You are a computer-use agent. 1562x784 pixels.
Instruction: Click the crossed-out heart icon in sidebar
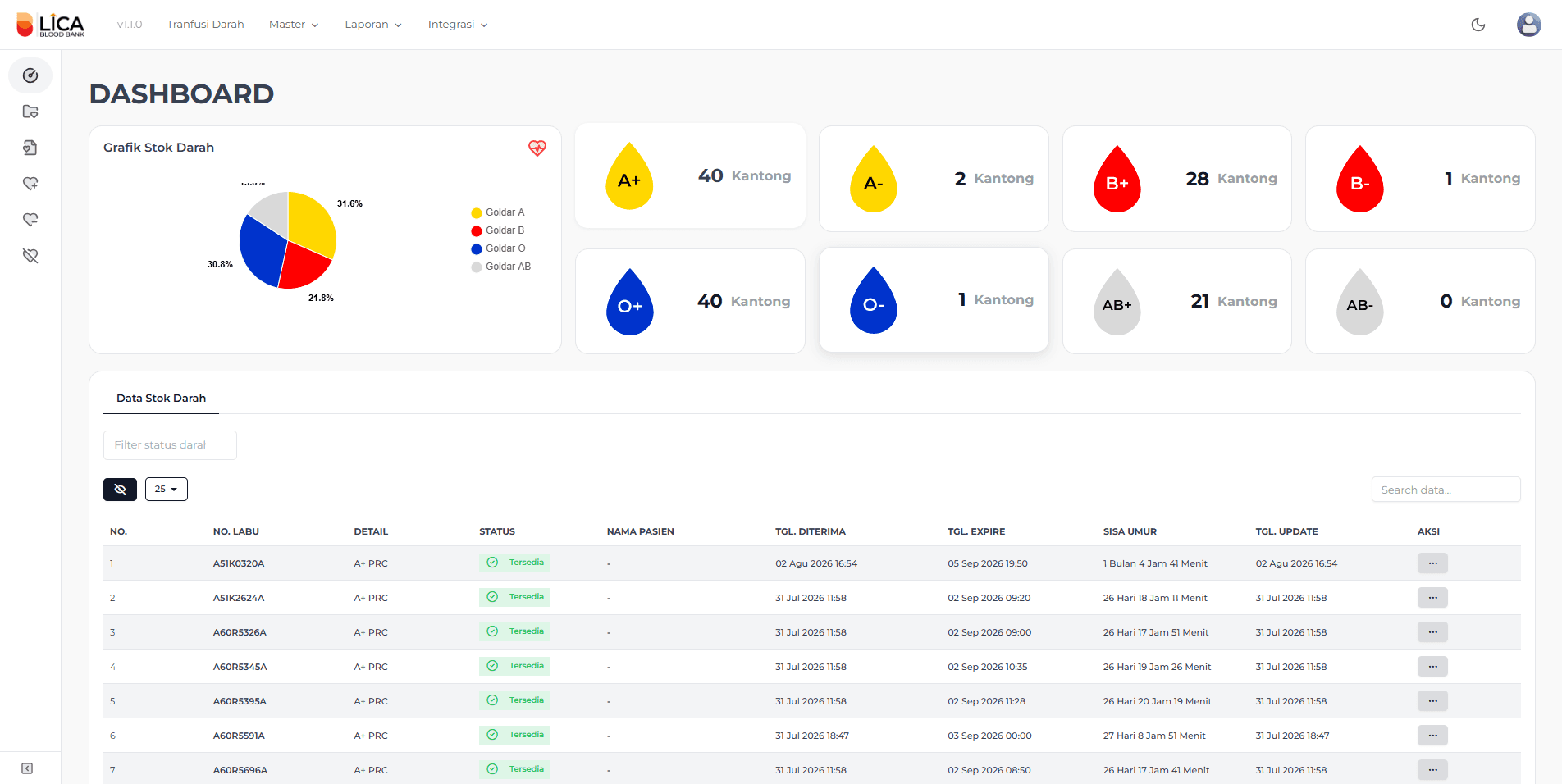pyautogui.click(x=30, y=256)
